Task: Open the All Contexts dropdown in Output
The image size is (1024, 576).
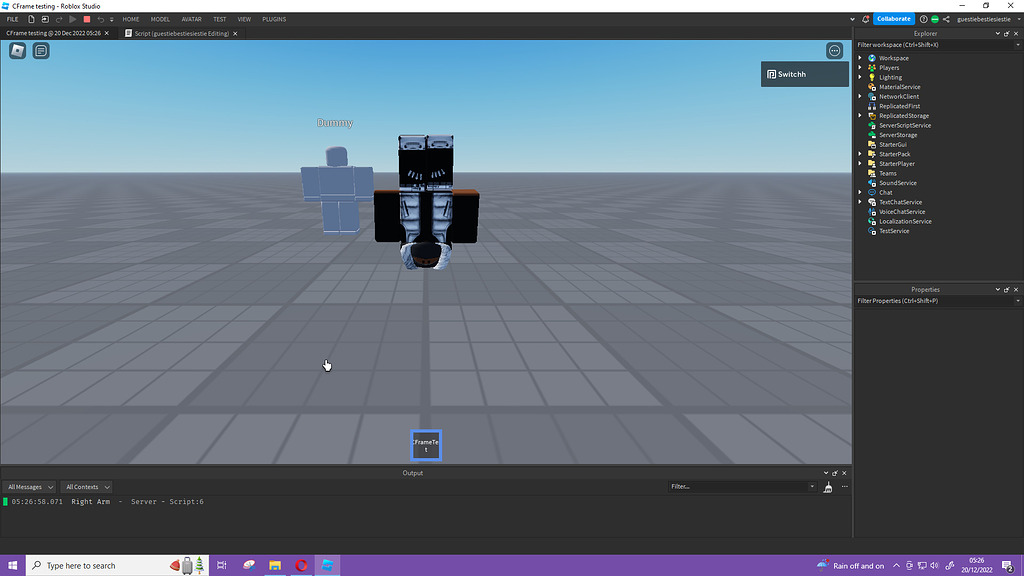Action: coord(86,487)
